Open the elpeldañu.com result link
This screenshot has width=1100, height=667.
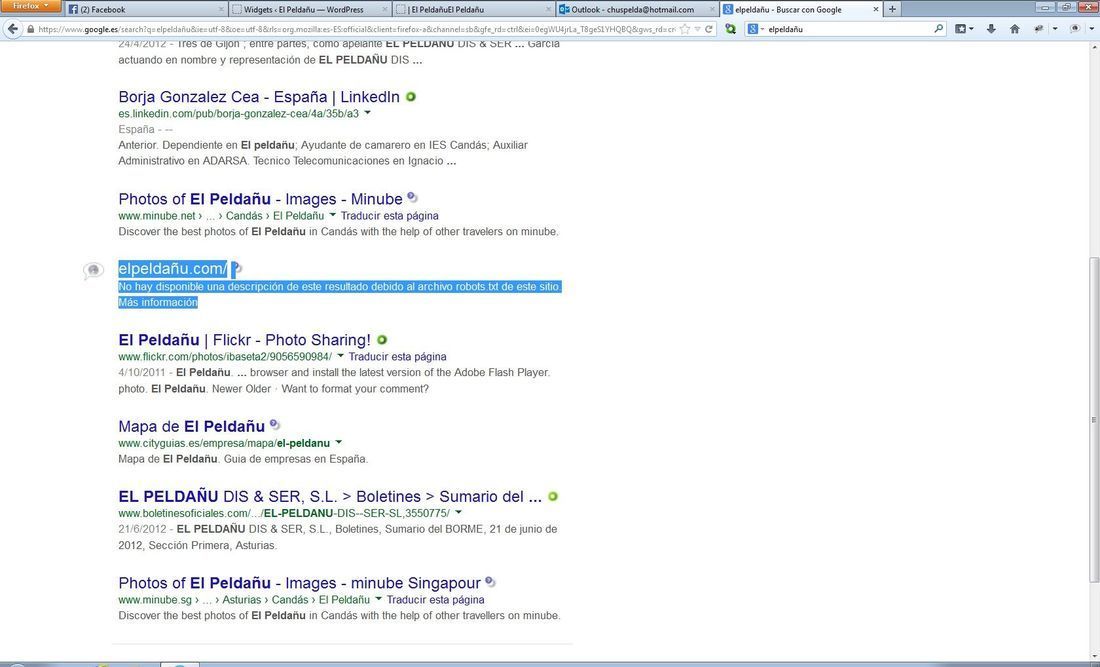[173, 269]
